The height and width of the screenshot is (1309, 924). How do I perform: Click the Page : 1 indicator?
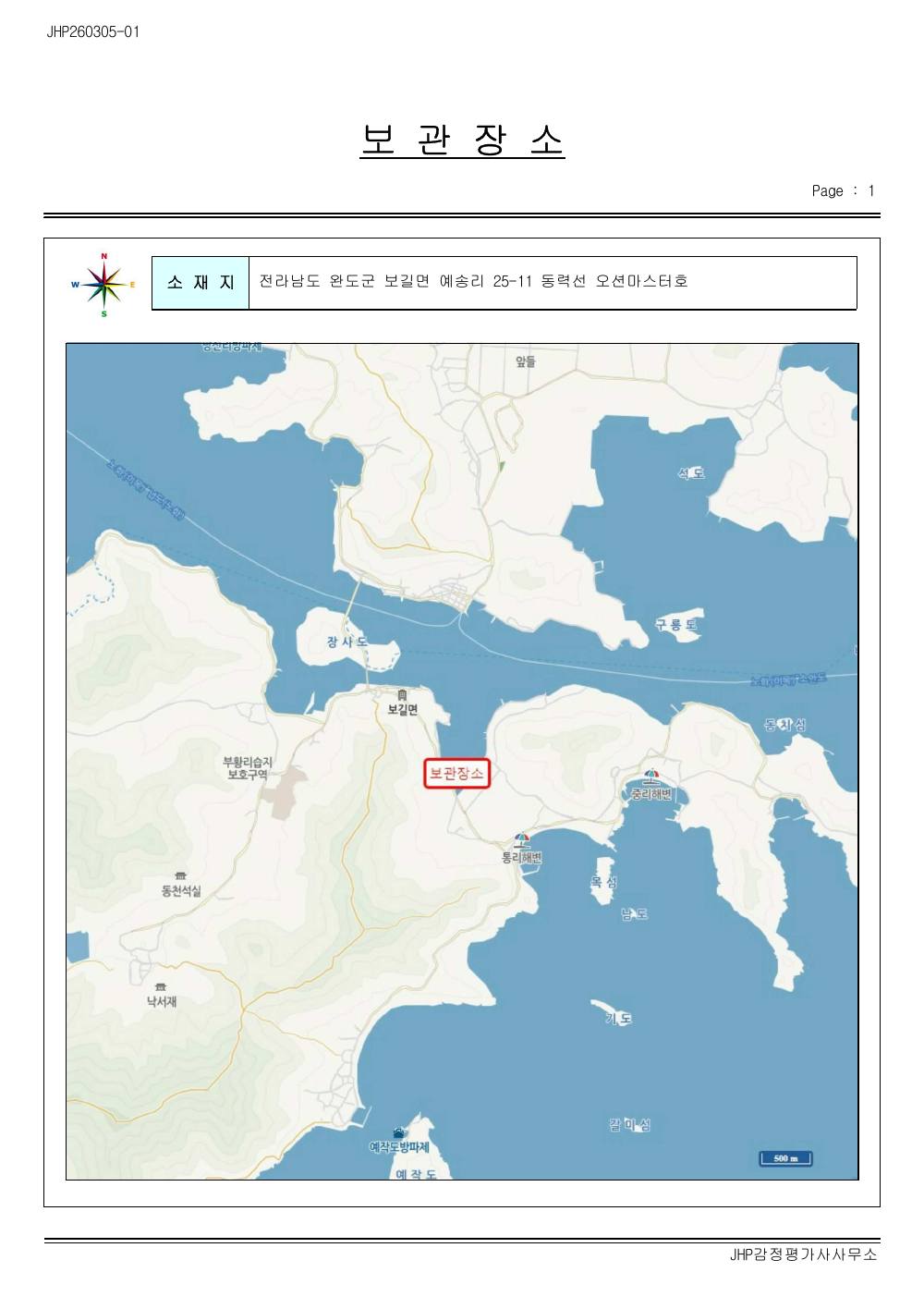[843, 191]
